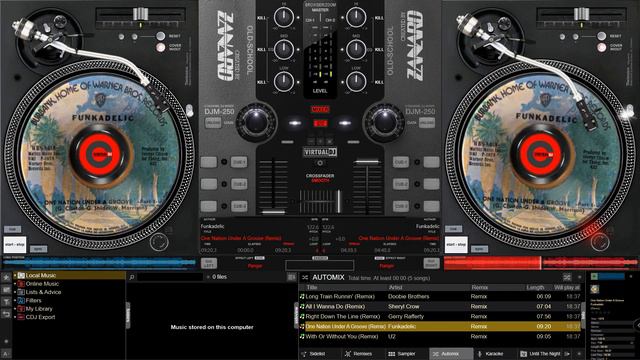Toggle left deck HI kill switch
Image resolution: width=640 pixels, height=360 pixels.
pos(262,18)
